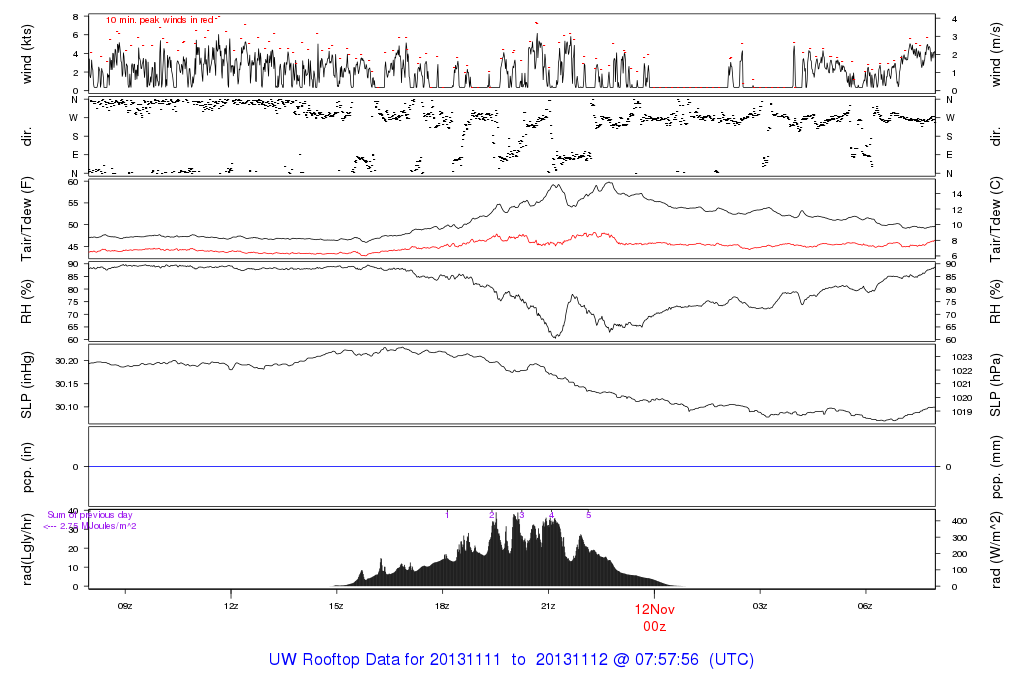Select the 15z tick on time axis
This screenshot has width=1024, height=700.
coord(336,606)
